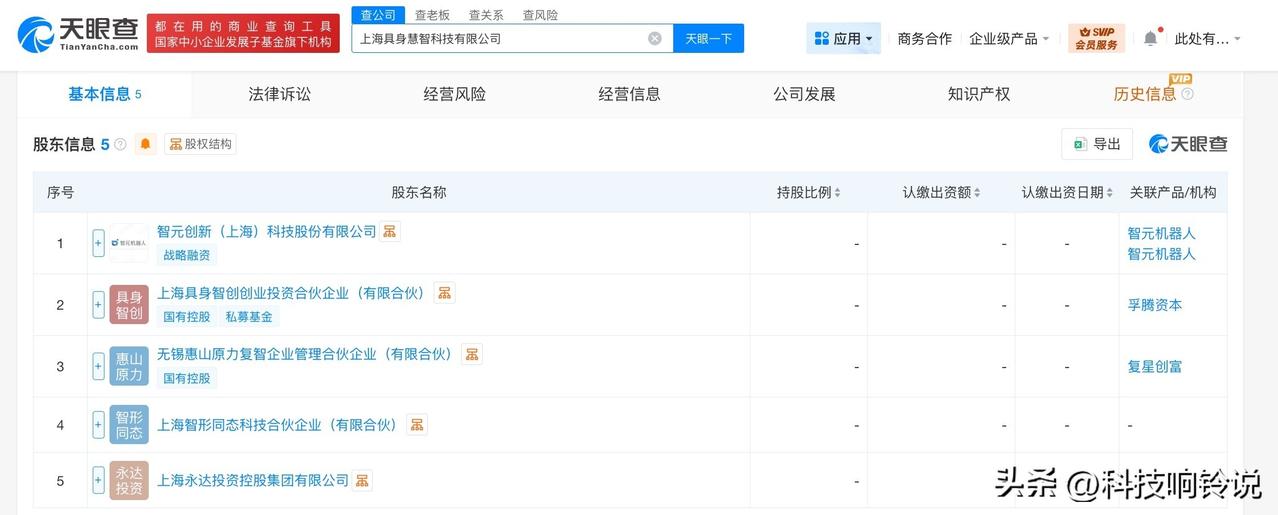Click the shareholder alert bell icon
1278x515 pixels.
tap(146, 144)
